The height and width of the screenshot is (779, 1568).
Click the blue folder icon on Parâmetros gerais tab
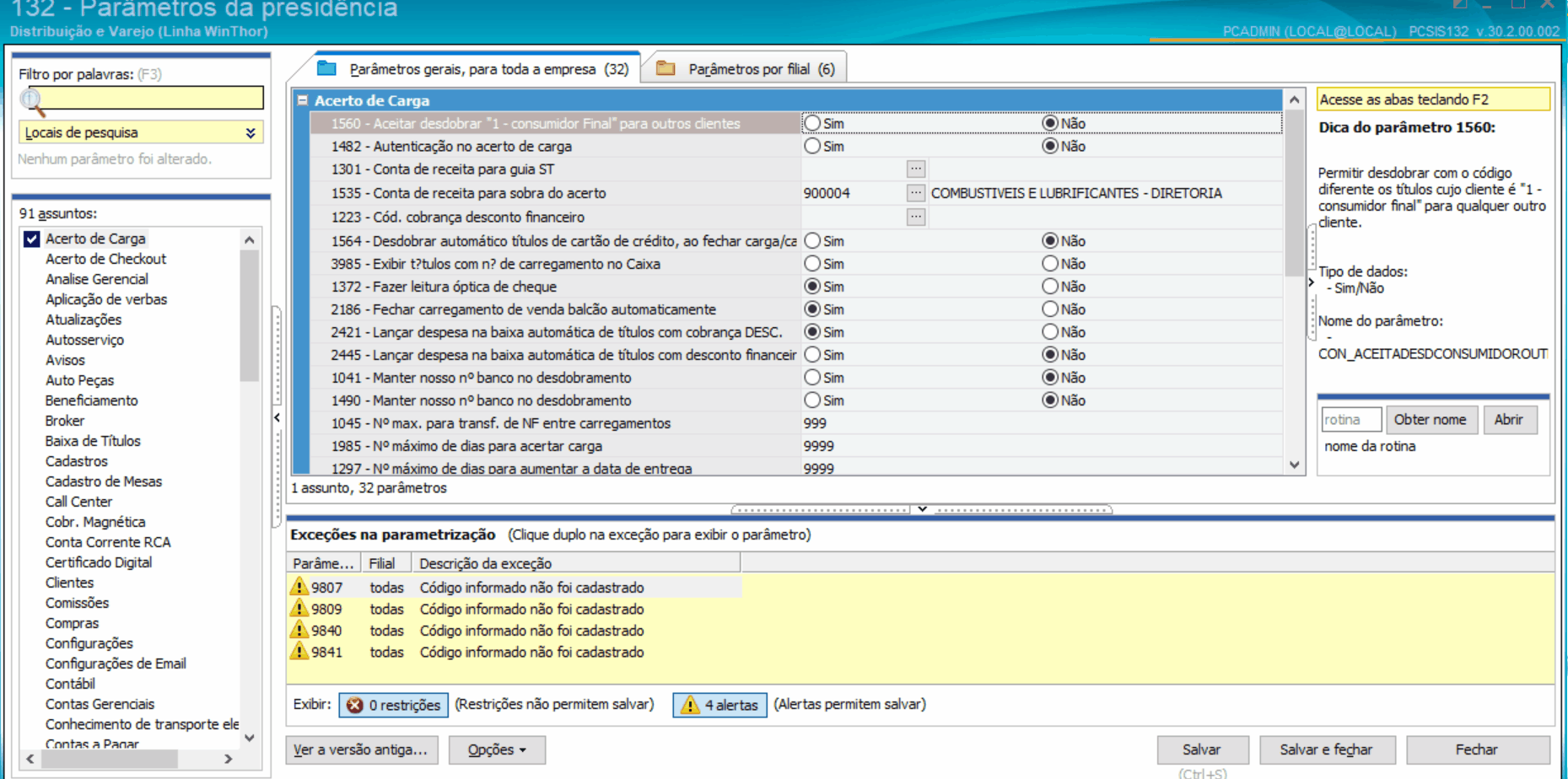tap(326, 68)
